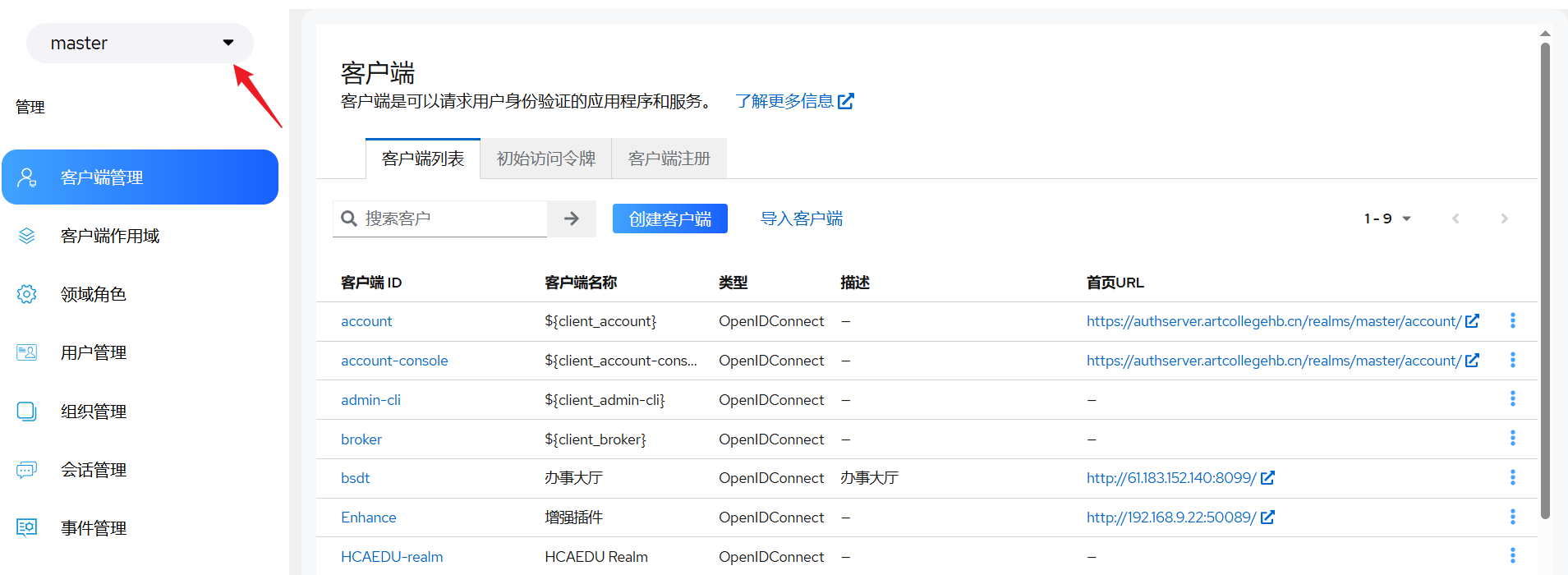The image size is (1568, 575).
Task: Open the http://61.183.152.140:8099/ URL
Action: tap(1180, 478)
